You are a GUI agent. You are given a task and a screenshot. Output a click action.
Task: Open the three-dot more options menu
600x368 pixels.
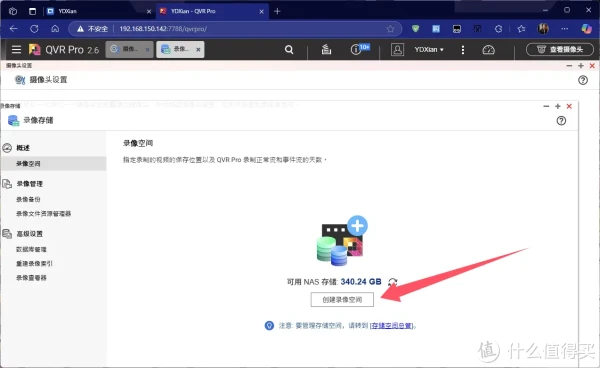(463, 50)
